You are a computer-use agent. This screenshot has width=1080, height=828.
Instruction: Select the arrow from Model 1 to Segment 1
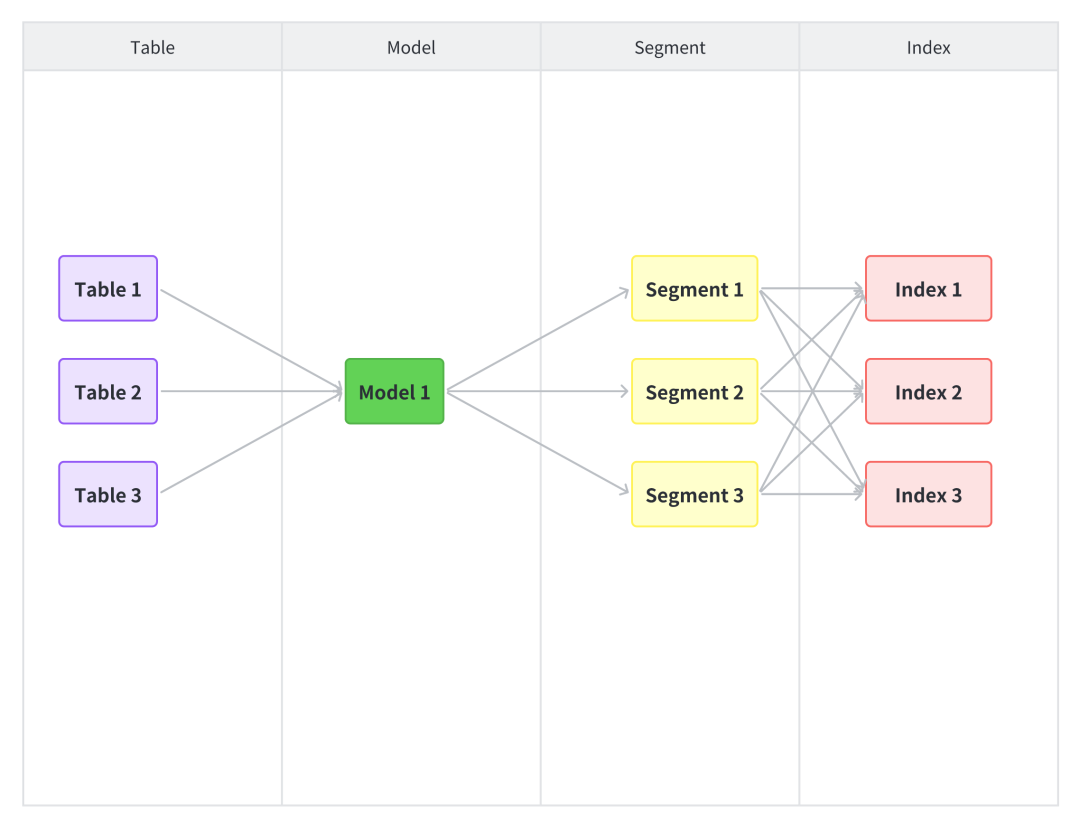point(538,341)
